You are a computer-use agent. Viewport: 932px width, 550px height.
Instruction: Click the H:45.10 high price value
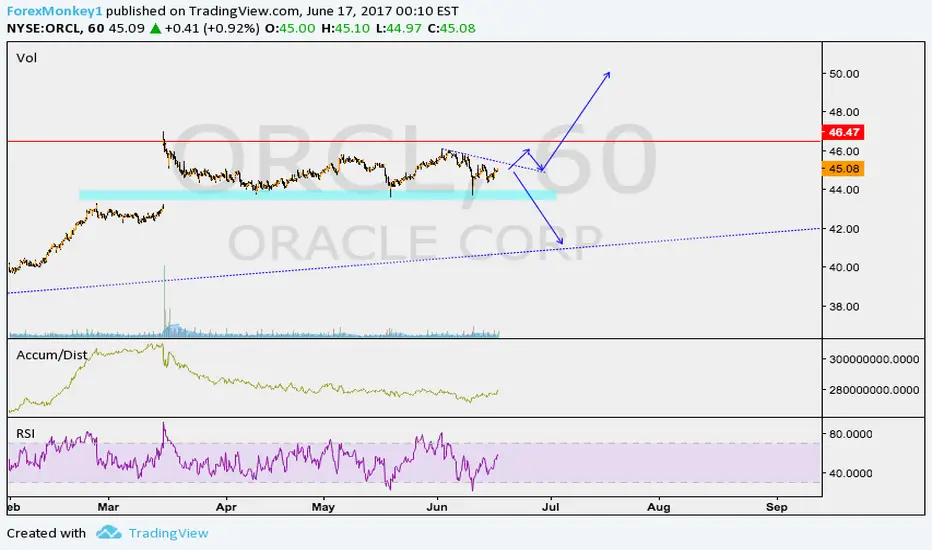[x=345, y=28]
